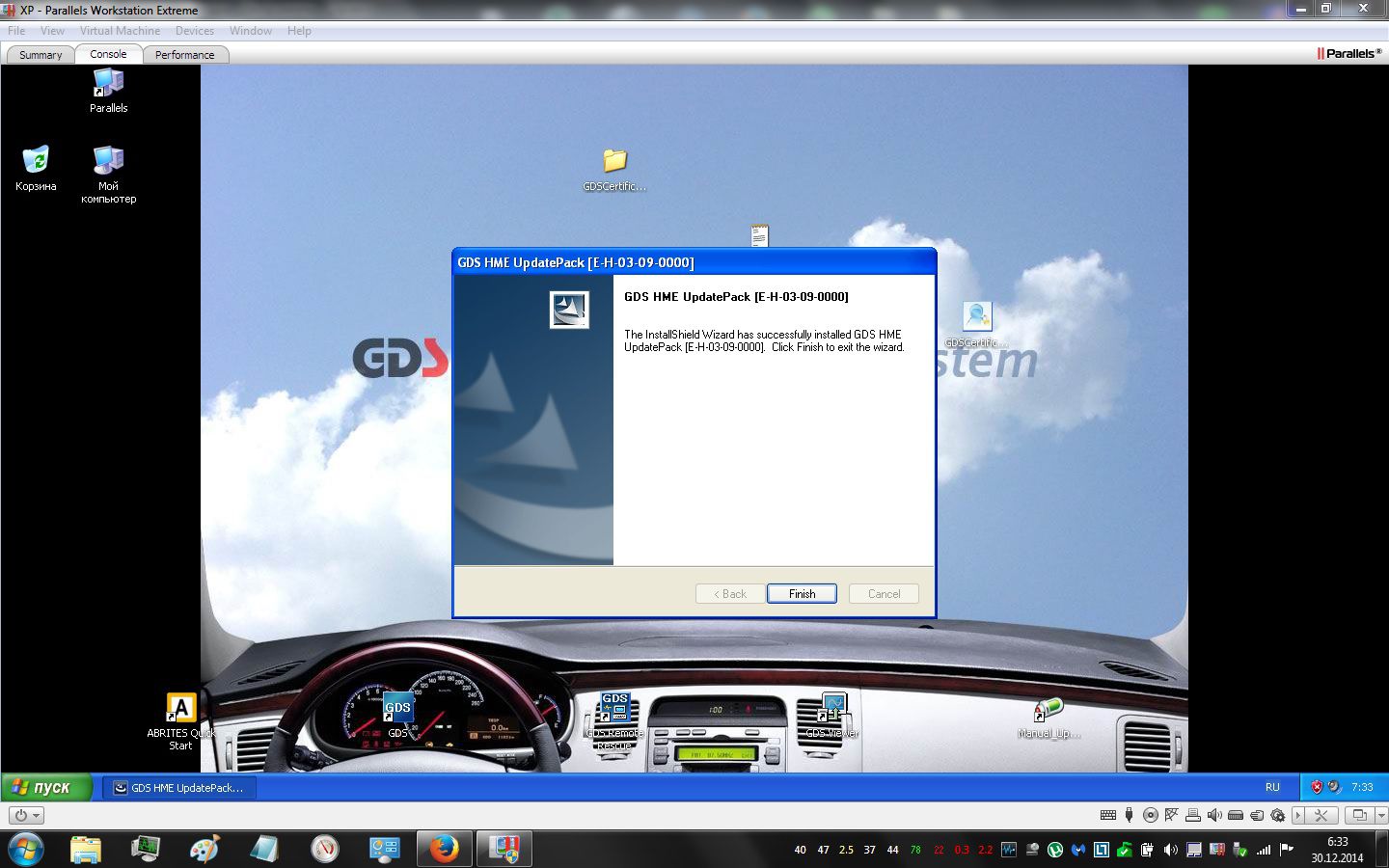Click the view mode windows button

[1359, 815]
